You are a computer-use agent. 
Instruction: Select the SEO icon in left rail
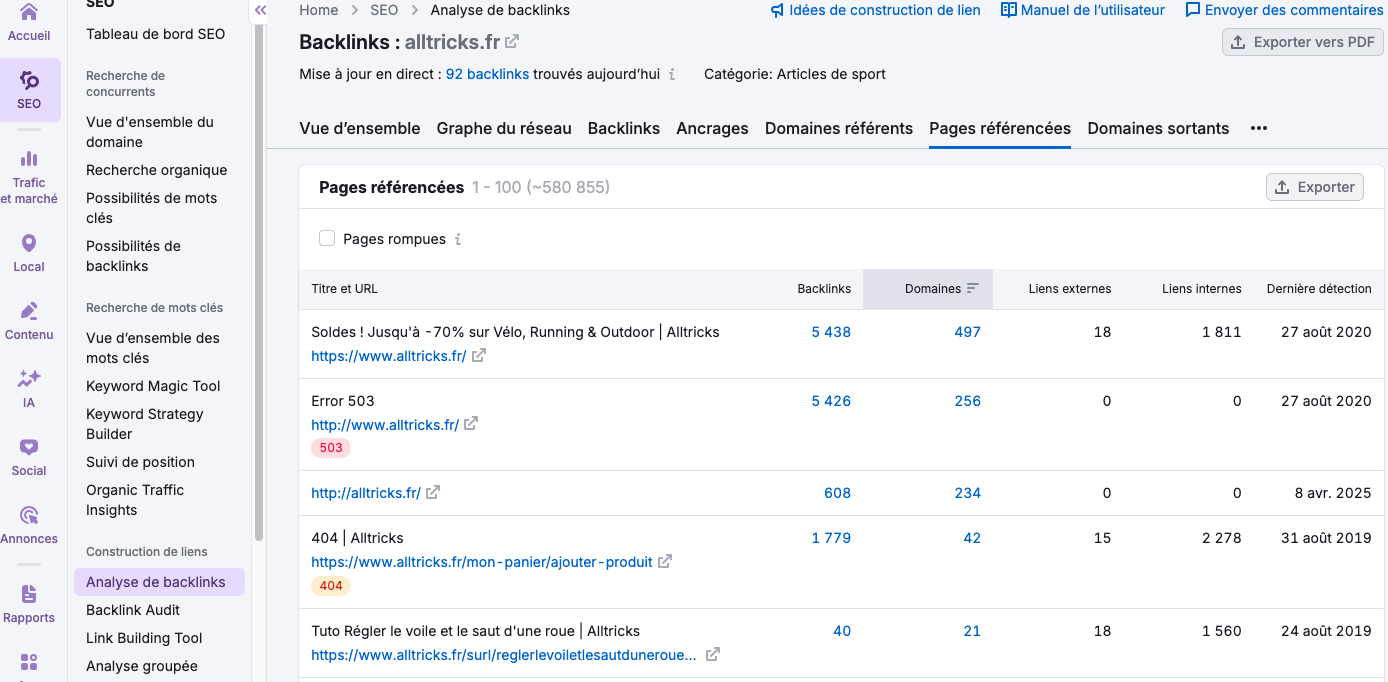(29, 80)
